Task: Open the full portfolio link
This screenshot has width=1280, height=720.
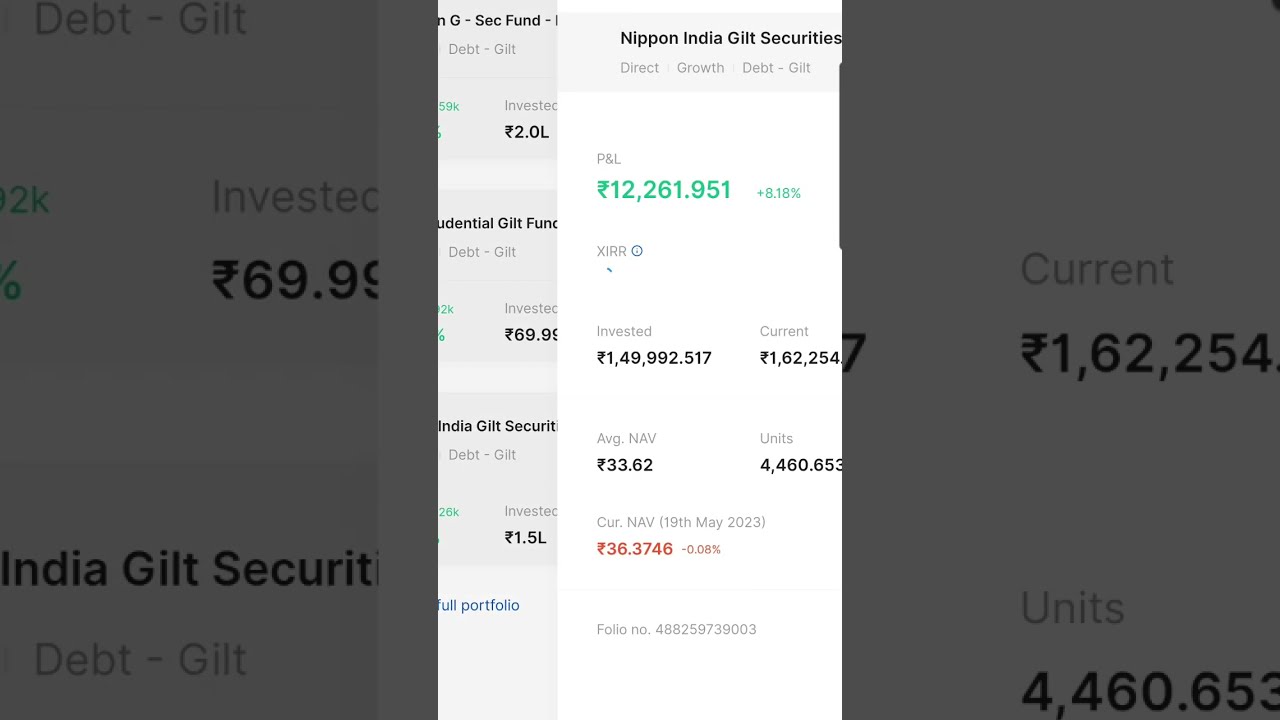Action: pyautogui.click(x=479, y=605)
